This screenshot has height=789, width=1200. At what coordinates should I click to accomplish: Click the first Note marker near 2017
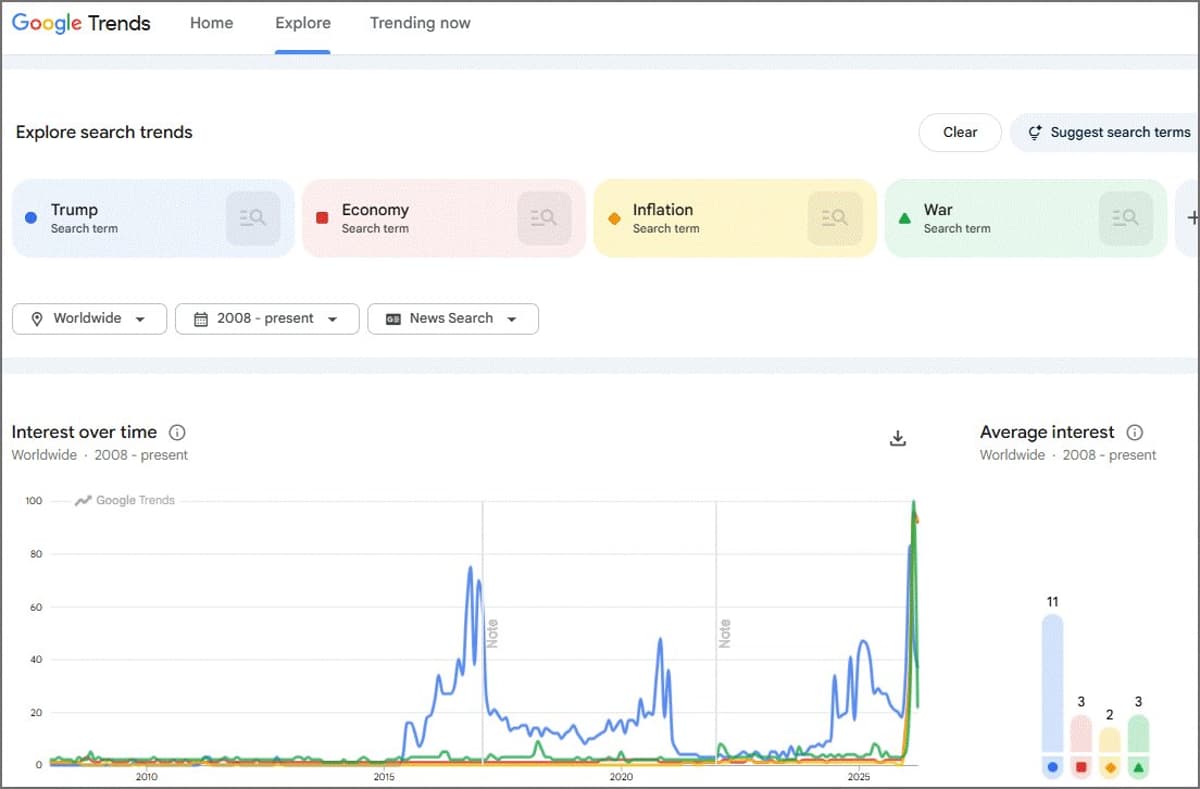tap(492, 633)
